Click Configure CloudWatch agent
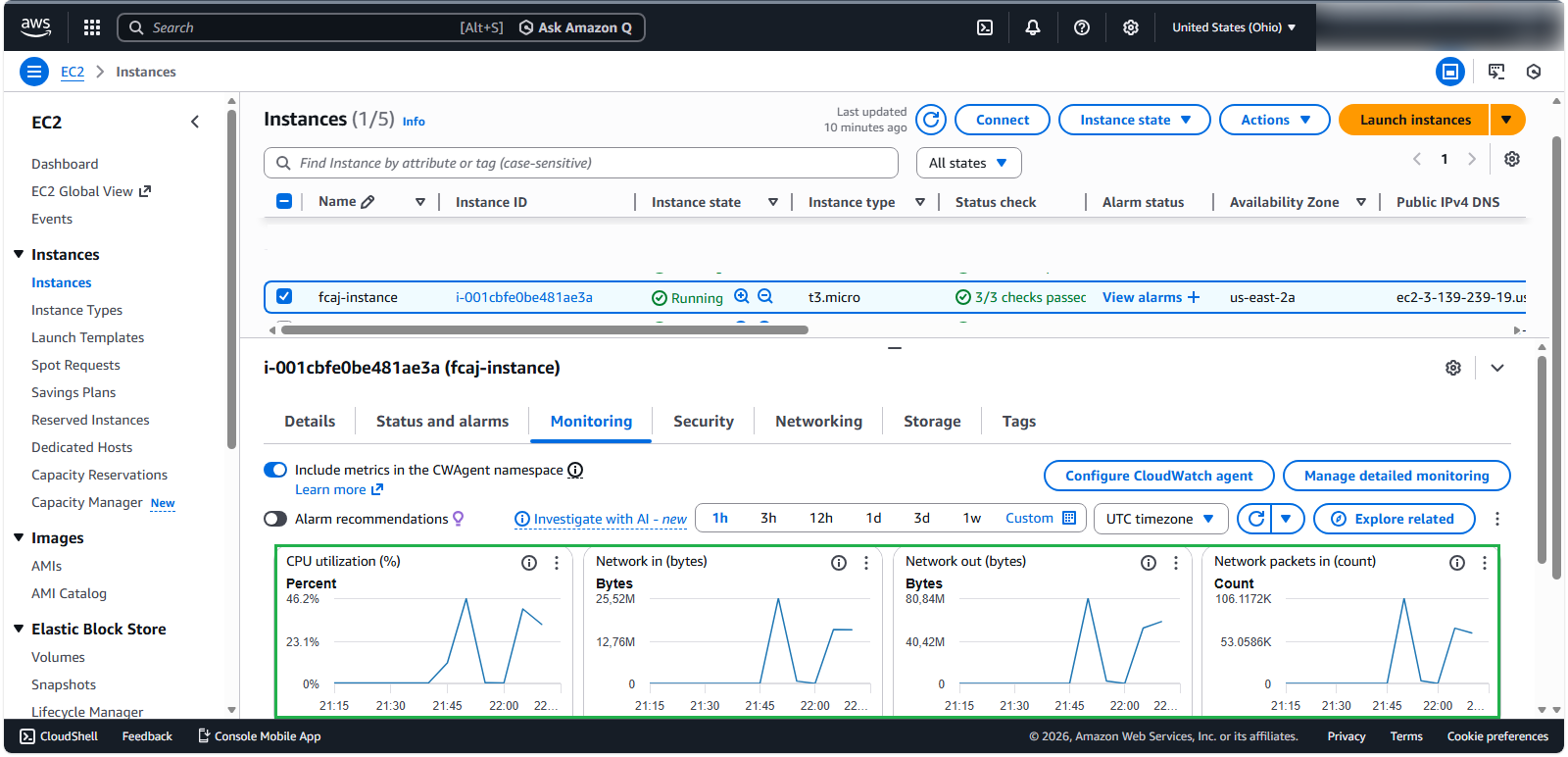The width and height of the screenshot is (1568, 757). coord(1159,476)
